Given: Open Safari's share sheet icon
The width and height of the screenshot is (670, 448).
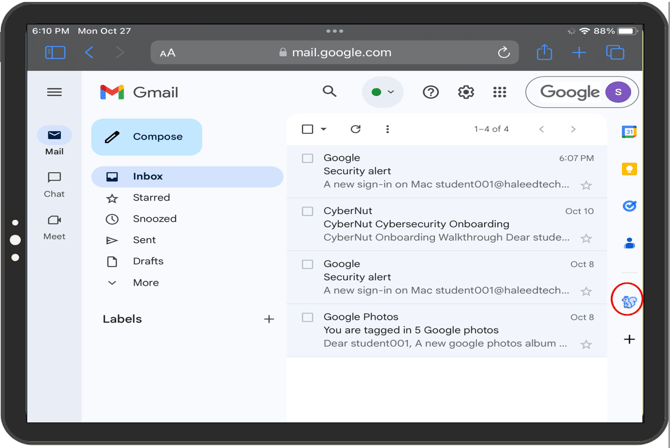Looking at the screenshot, I should pyautogui.click(x=544, y=52).
